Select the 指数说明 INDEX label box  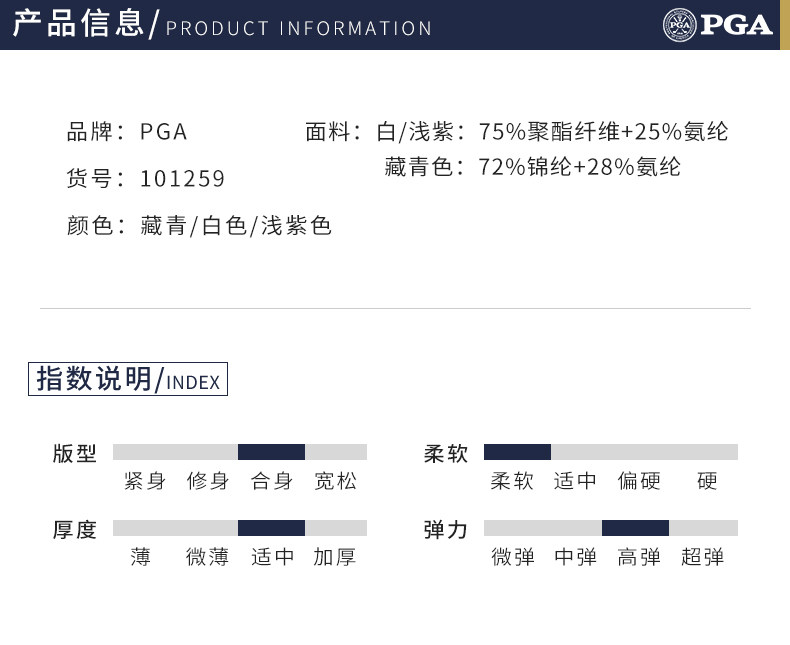click(128, 380)
